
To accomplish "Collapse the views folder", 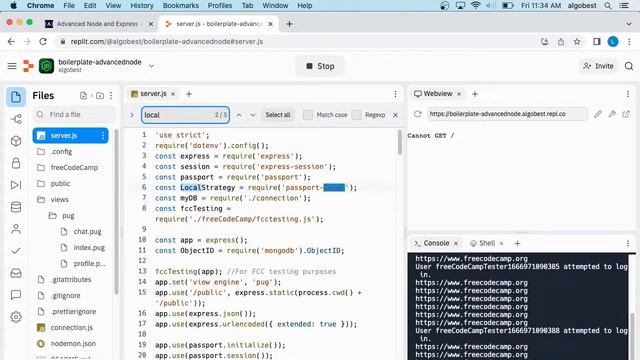I will pyautogui.click(x=59, y=200).
